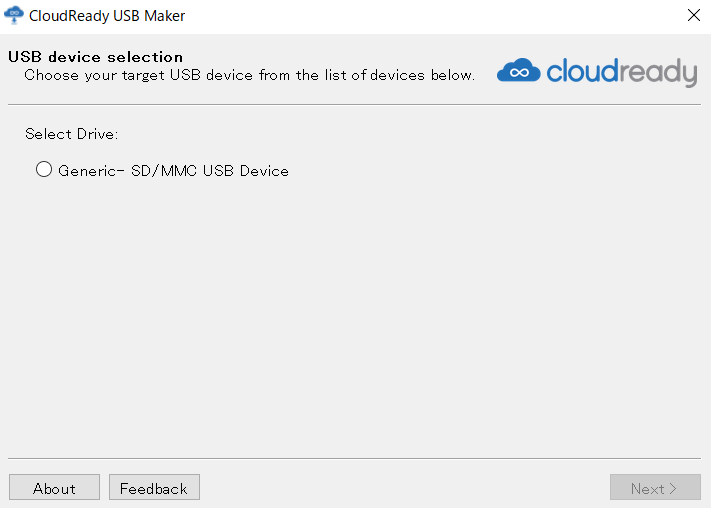Click the 'Select Drive:' label

72,134
